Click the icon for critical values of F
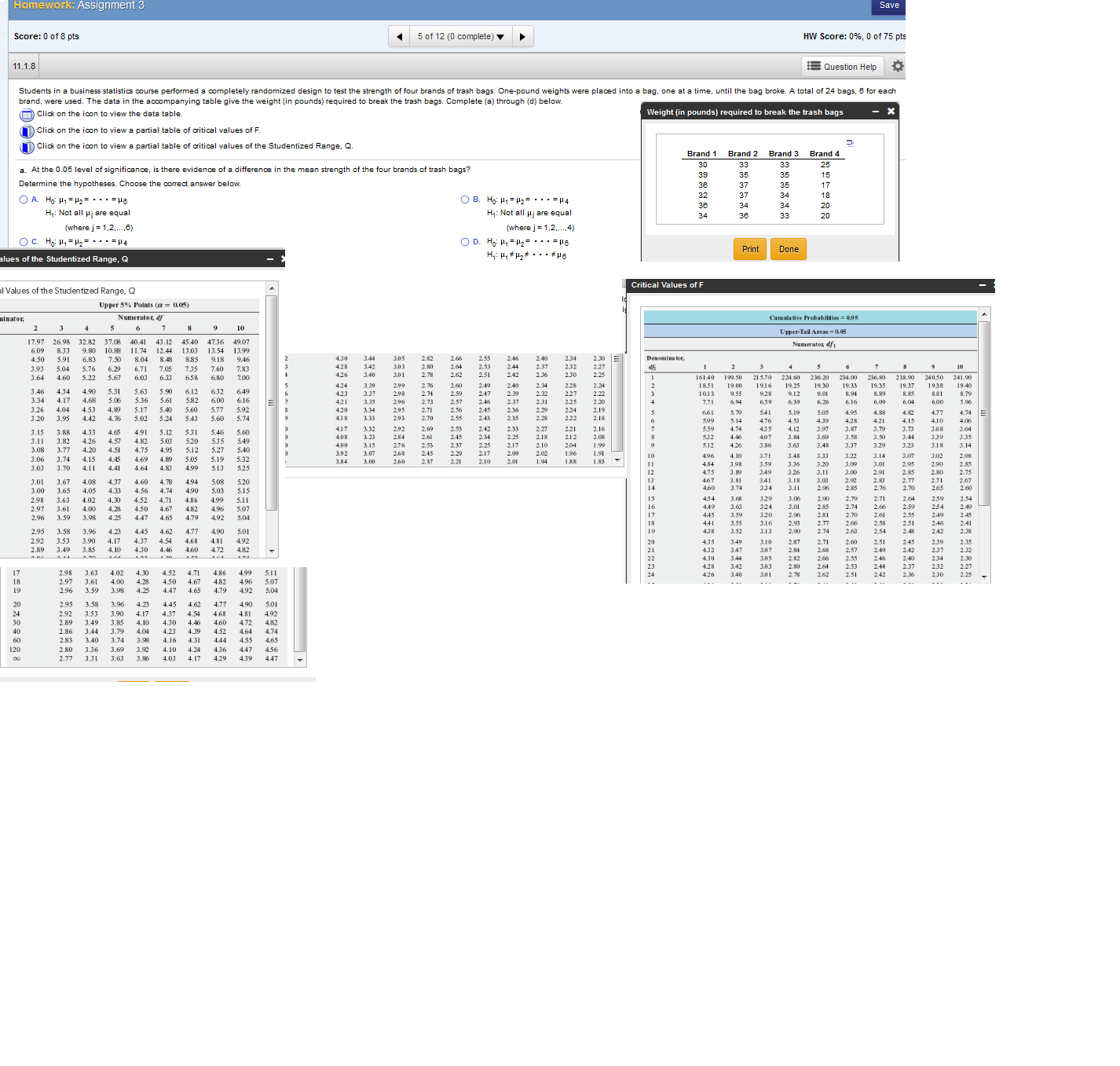Image resolution: width=1120 pixels, height=1066 pixels. pos(26,130)
